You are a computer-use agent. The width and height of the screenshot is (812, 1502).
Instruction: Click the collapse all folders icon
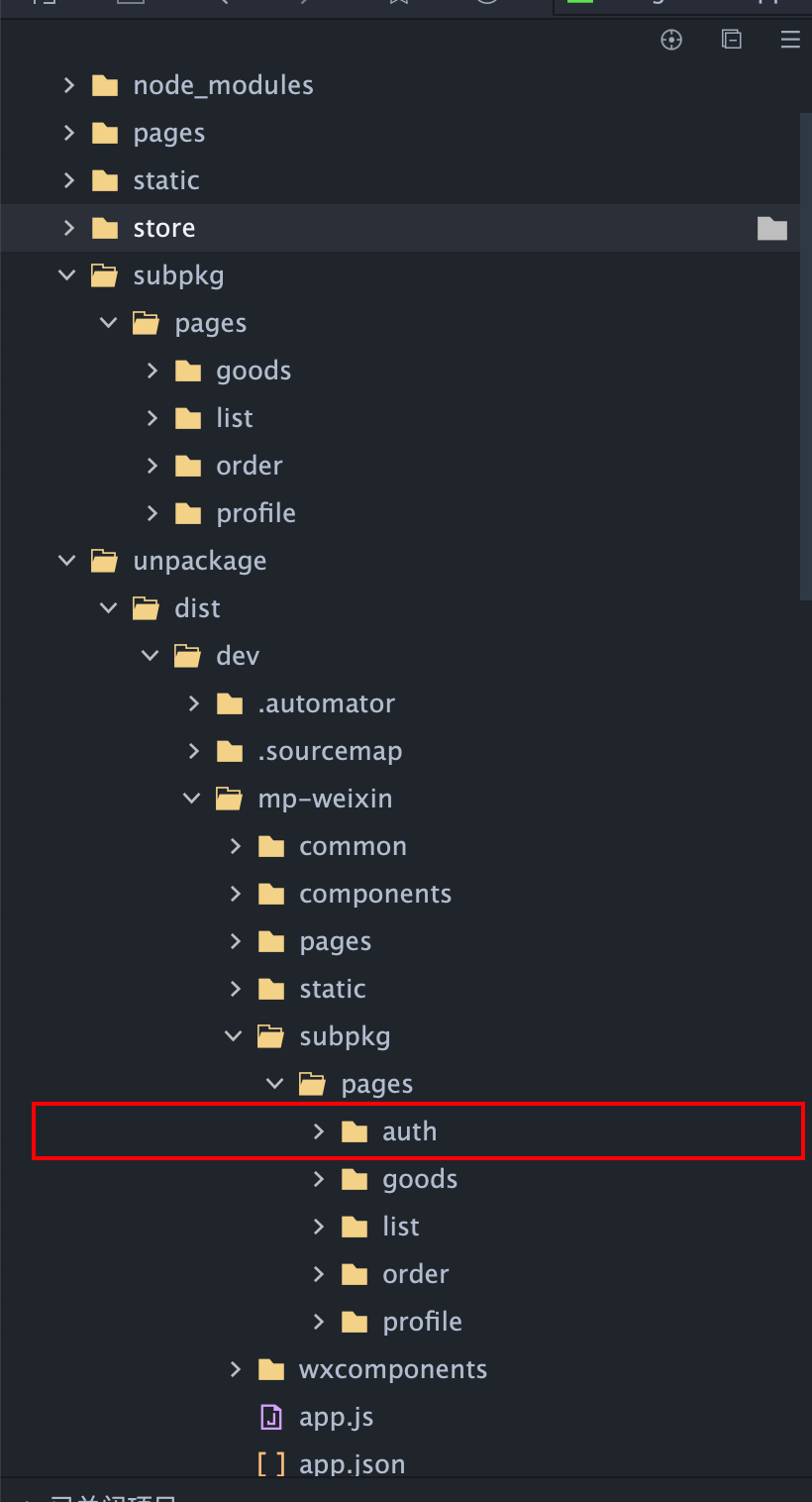pos(731,40)
